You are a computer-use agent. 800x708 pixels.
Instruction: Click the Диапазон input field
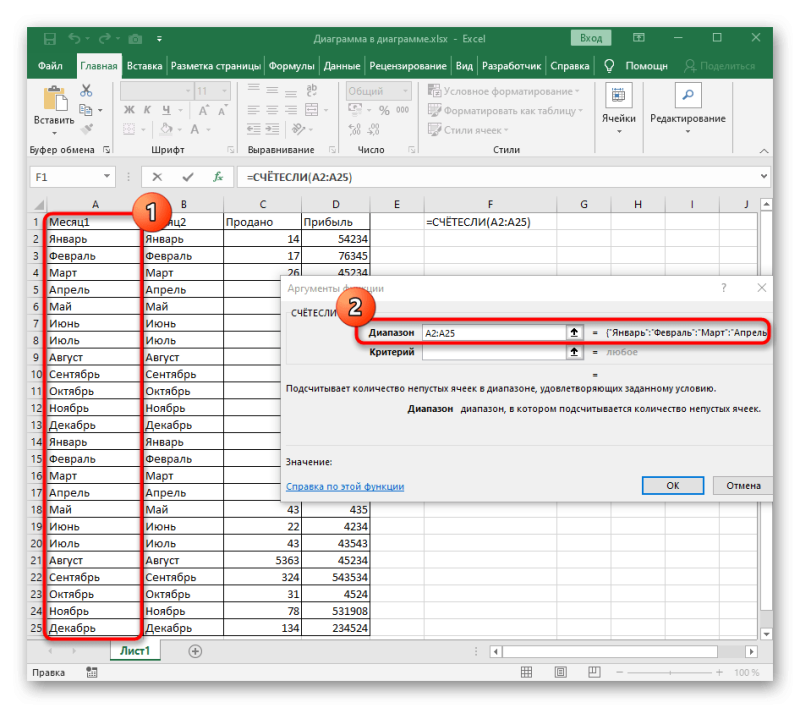[494, 333]
